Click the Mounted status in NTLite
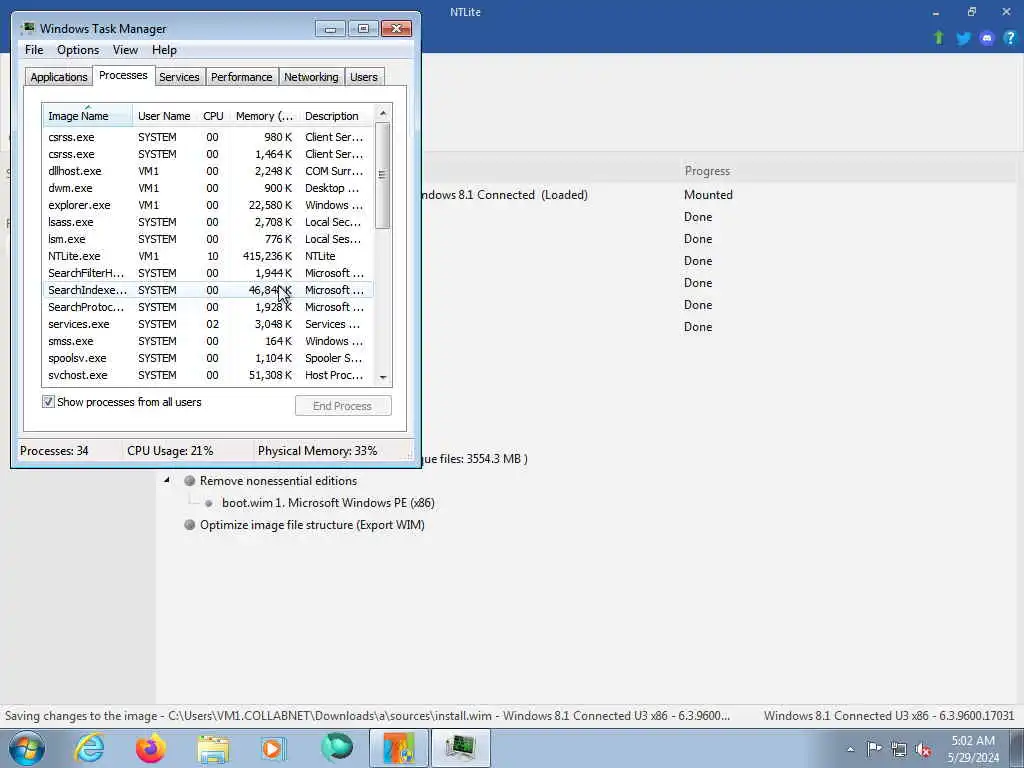 tap(708, 195)
